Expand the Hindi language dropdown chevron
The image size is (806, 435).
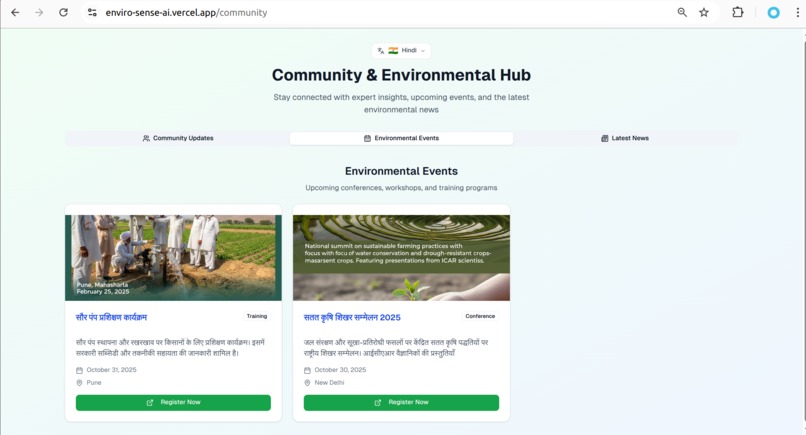tap(423, 50)
